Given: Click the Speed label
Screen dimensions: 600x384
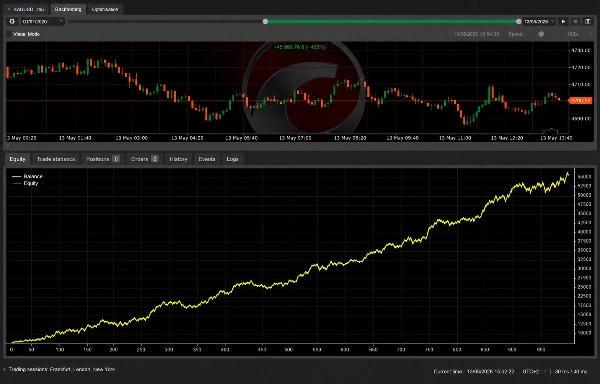Looking at the screenshot, I should 516,34.
